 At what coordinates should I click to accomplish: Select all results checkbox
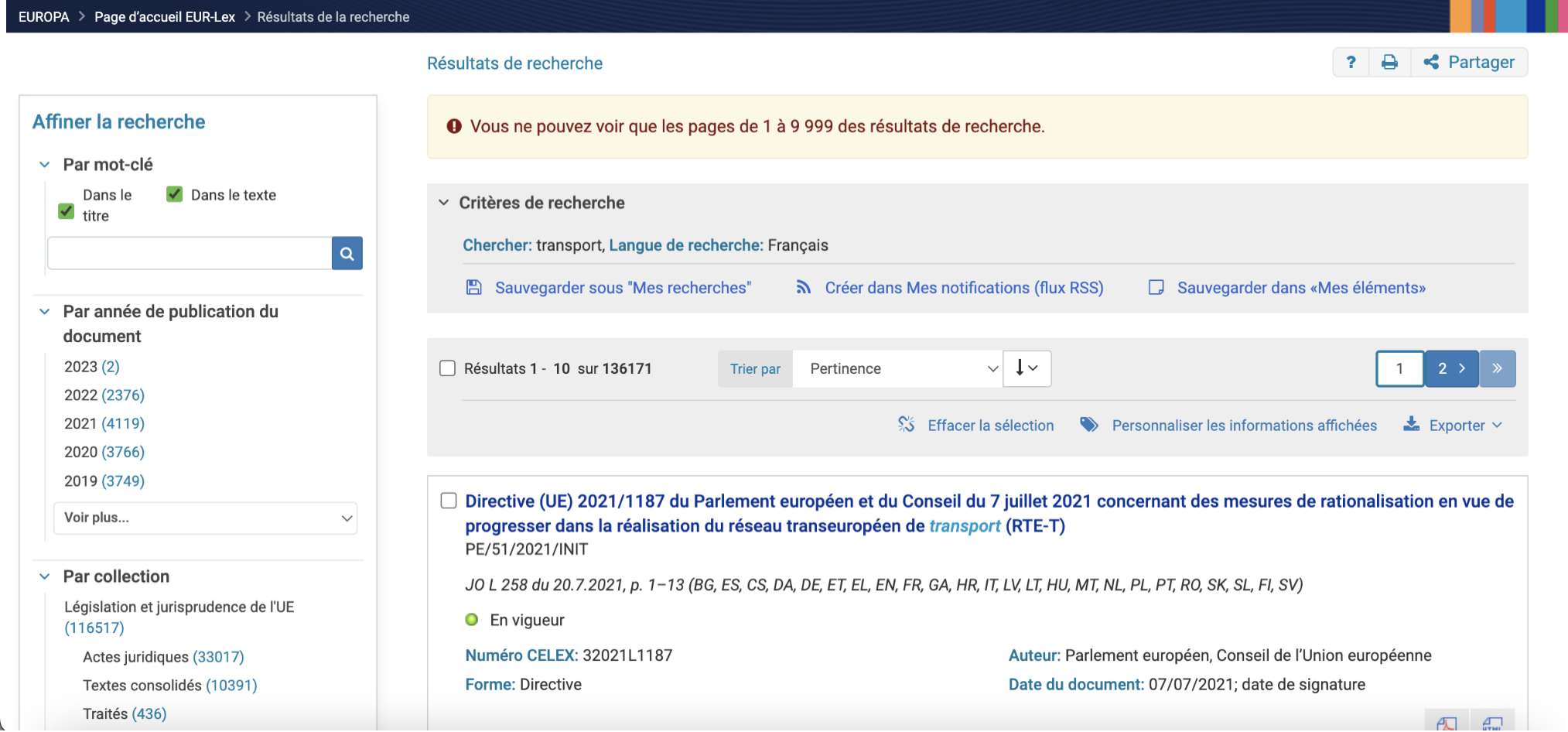447,368
